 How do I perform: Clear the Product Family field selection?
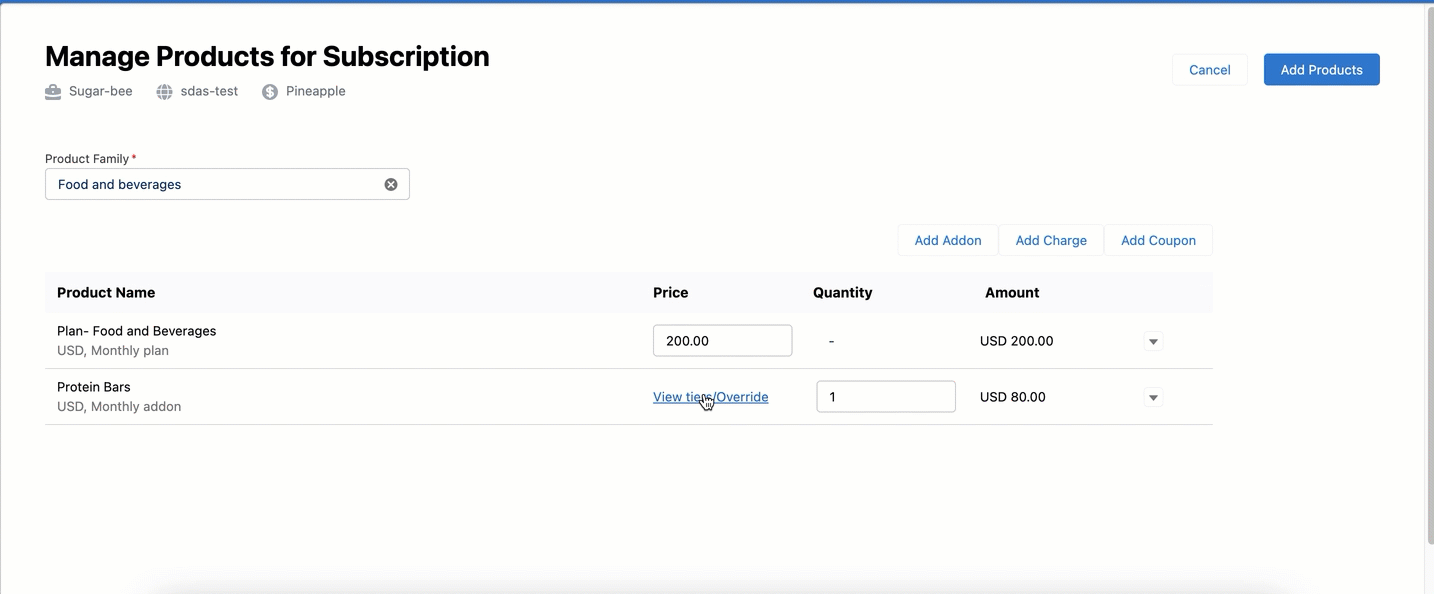point(391,184)
